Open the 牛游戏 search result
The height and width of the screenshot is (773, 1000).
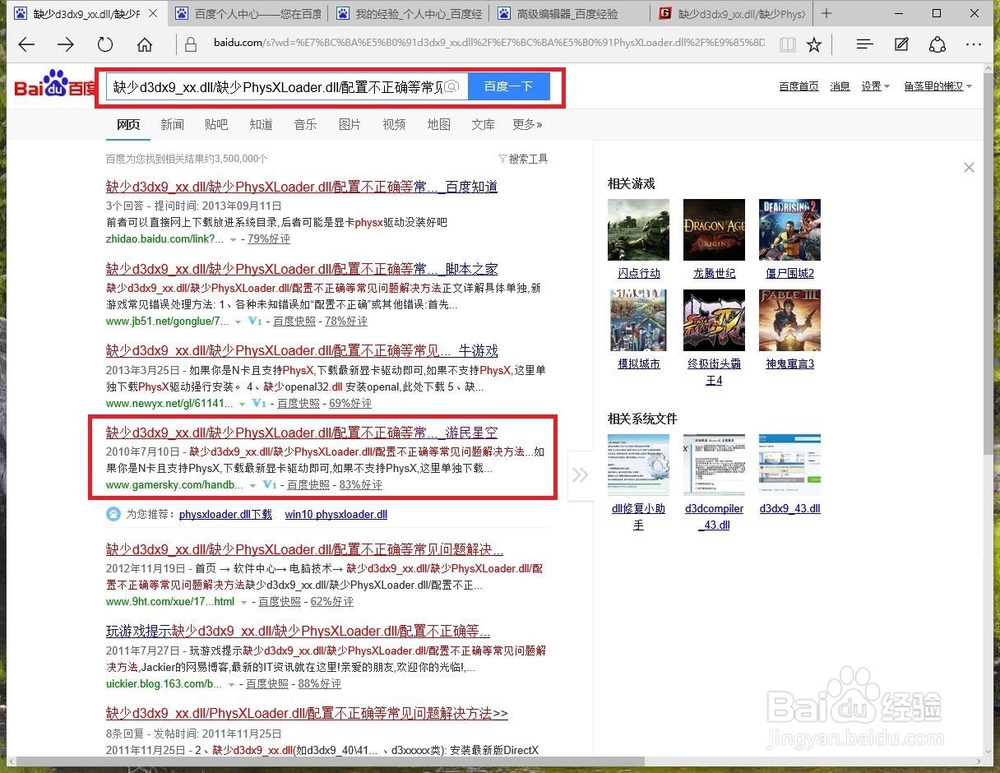[x=302, y=351]
